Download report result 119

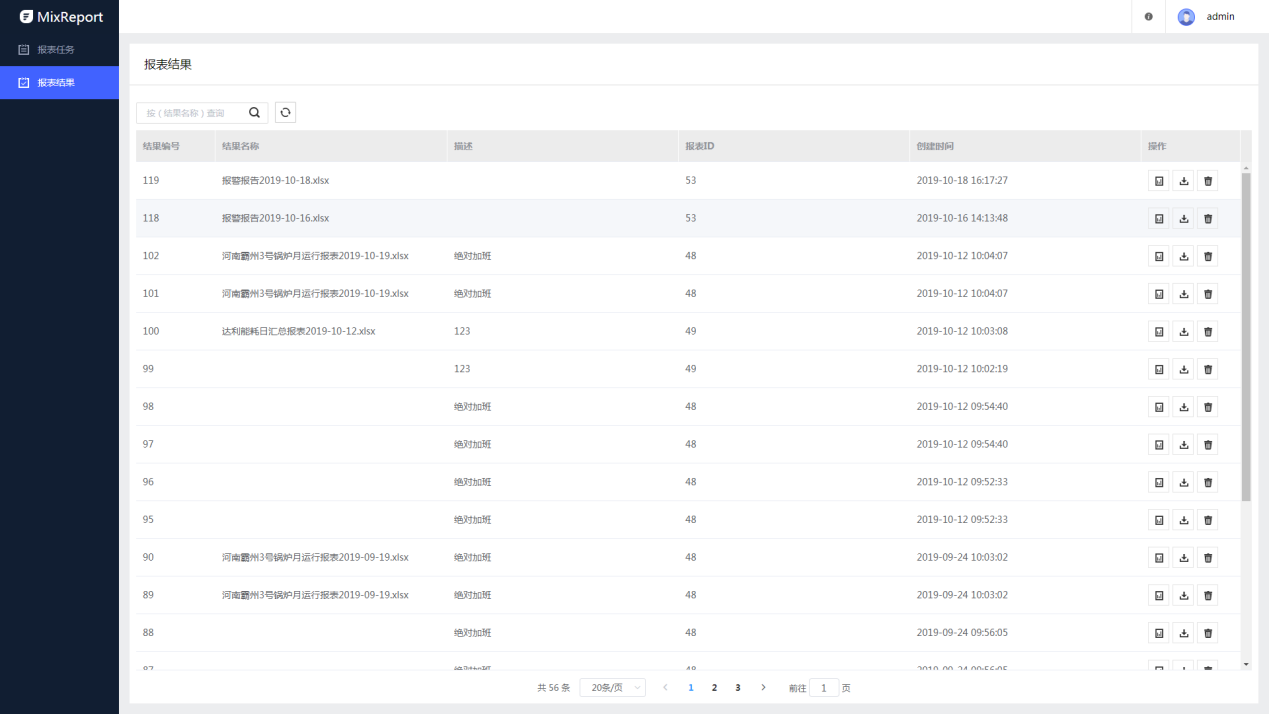(1184, 181)
